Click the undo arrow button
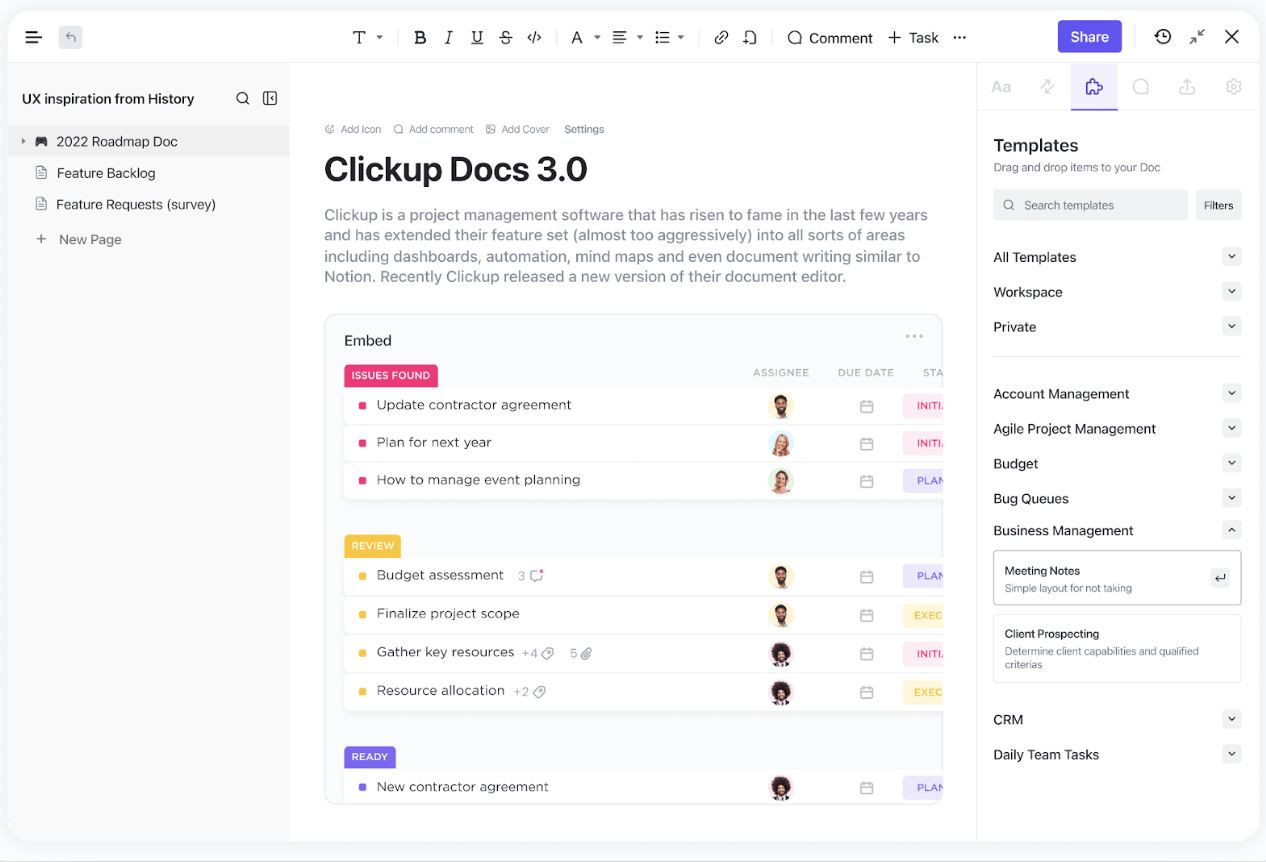 (70, 38)
